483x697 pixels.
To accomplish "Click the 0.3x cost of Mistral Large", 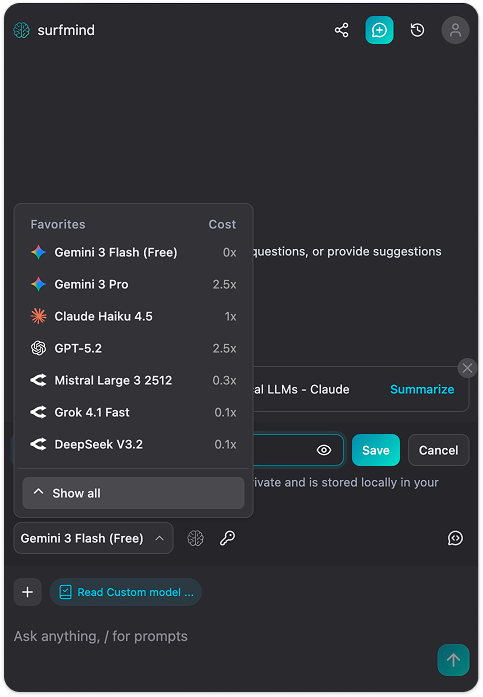I will 224,381.
